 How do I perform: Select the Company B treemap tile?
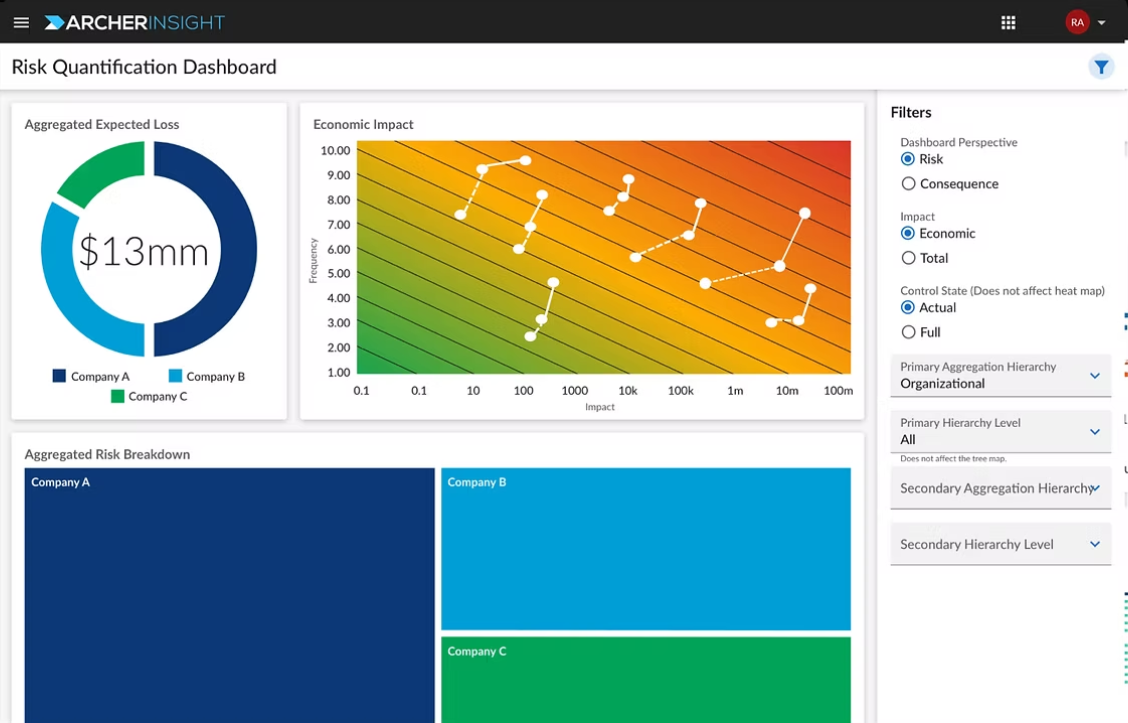(x=645, y=549)
